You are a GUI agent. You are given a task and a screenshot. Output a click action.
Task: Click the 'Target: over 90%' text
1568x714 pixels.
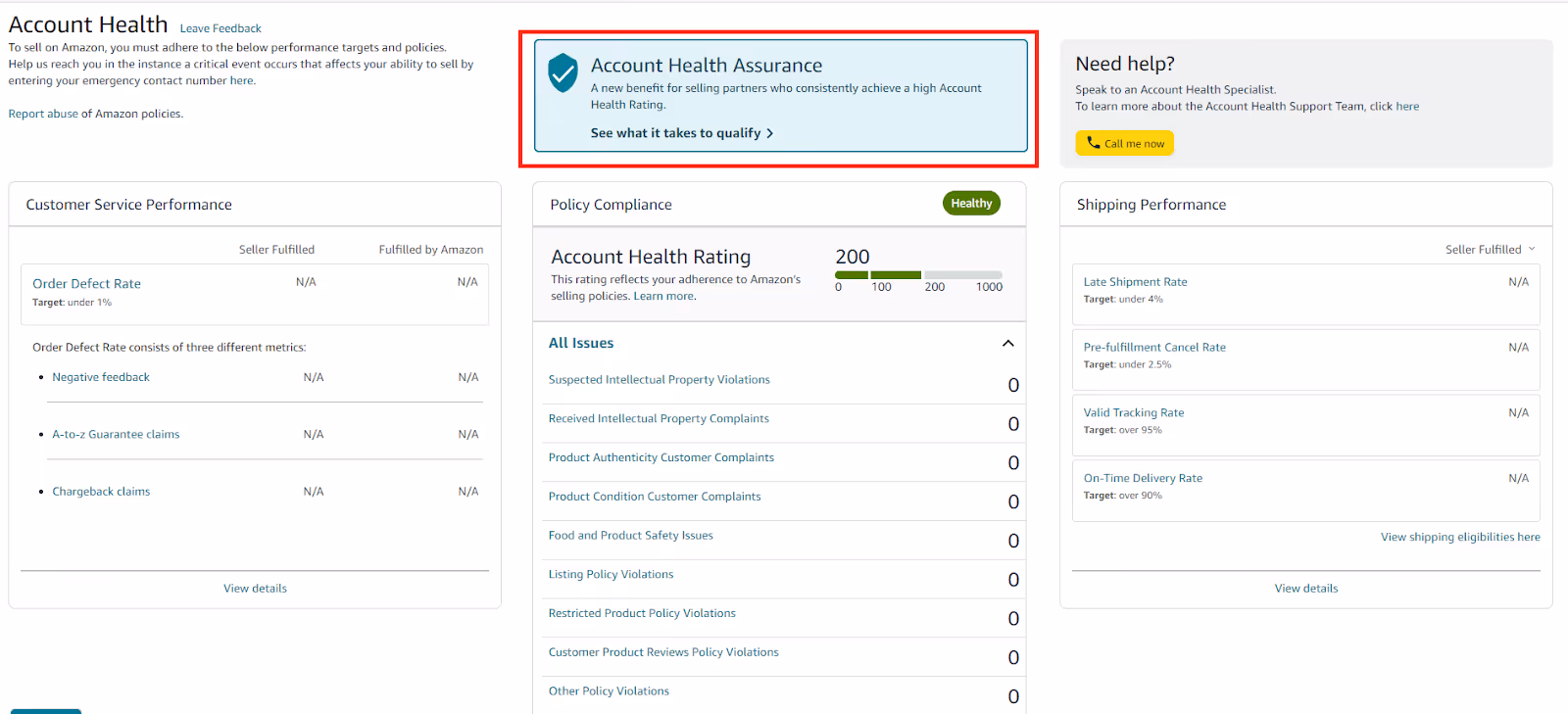coord(1122,496)
